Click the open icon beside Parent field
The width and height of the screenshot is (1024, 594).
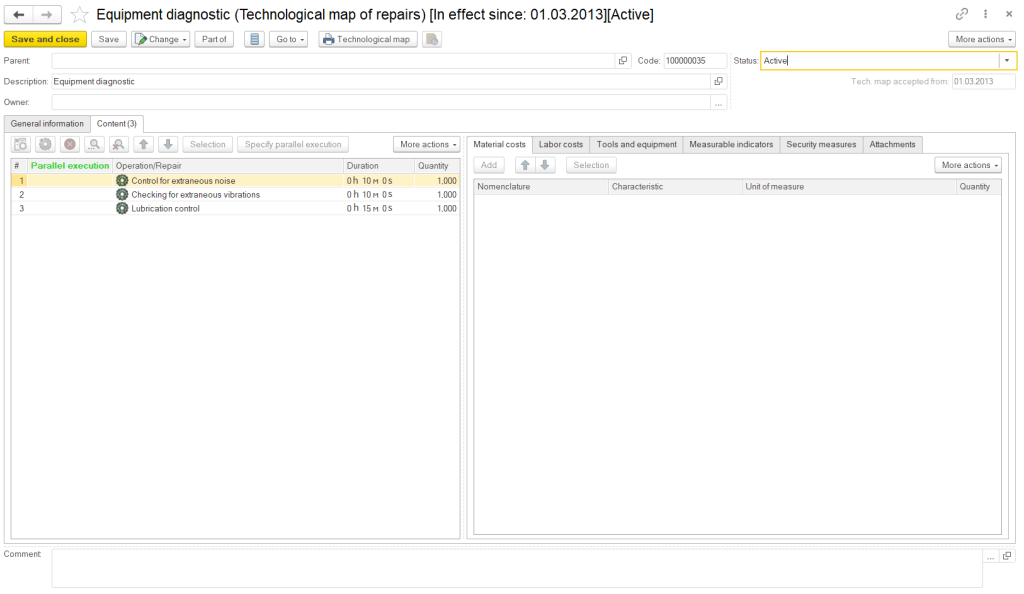click(x=623, y=61)
